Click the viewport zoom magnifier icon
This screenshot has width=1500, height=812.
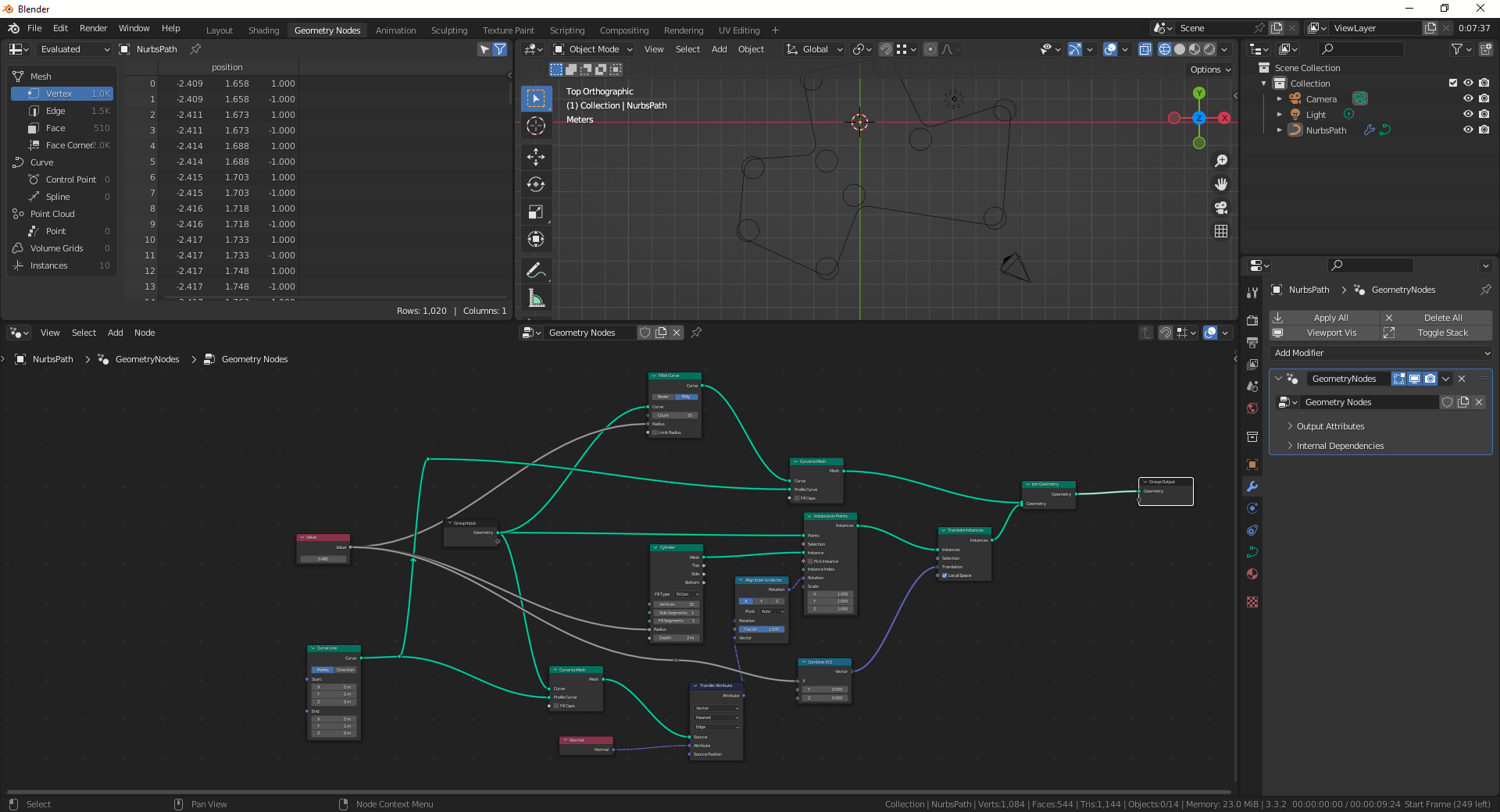pyautogui.click(x=1221, y=161)
